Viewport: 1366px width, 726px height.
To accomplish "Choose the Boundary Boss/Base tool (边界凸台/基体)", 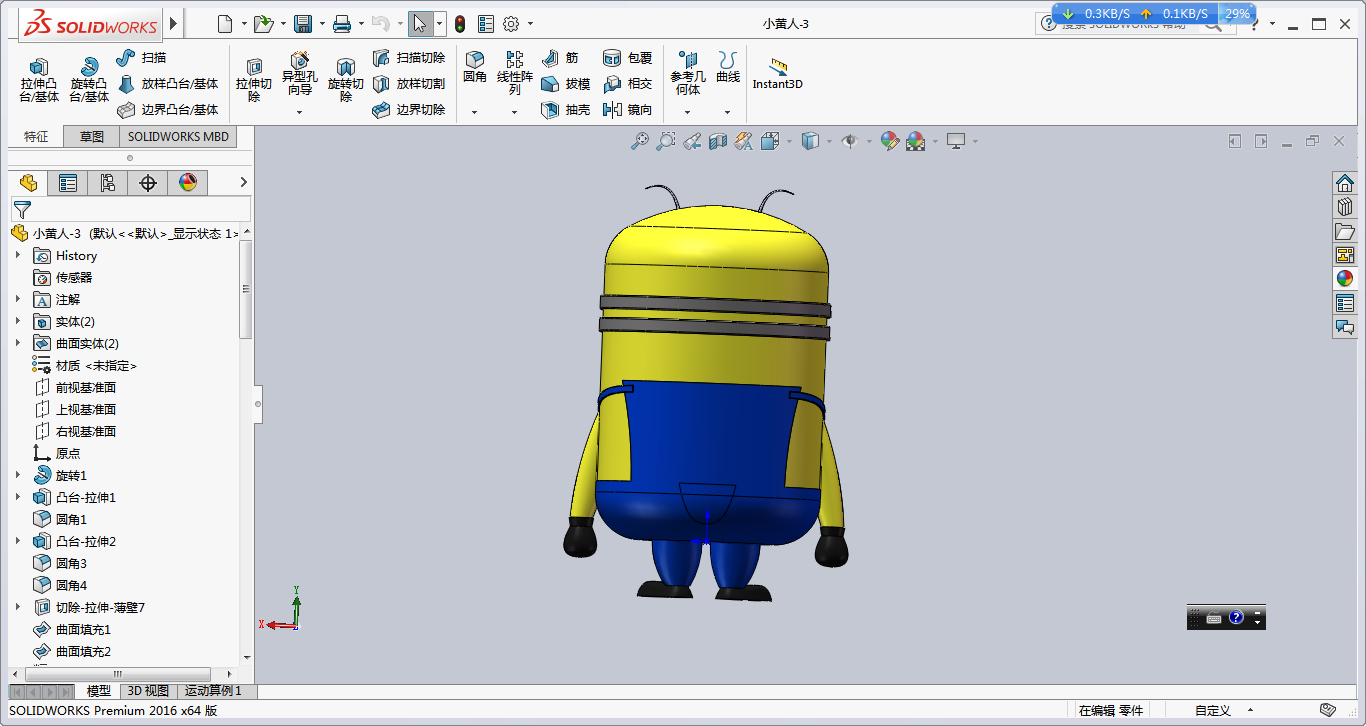I will 167,110.
